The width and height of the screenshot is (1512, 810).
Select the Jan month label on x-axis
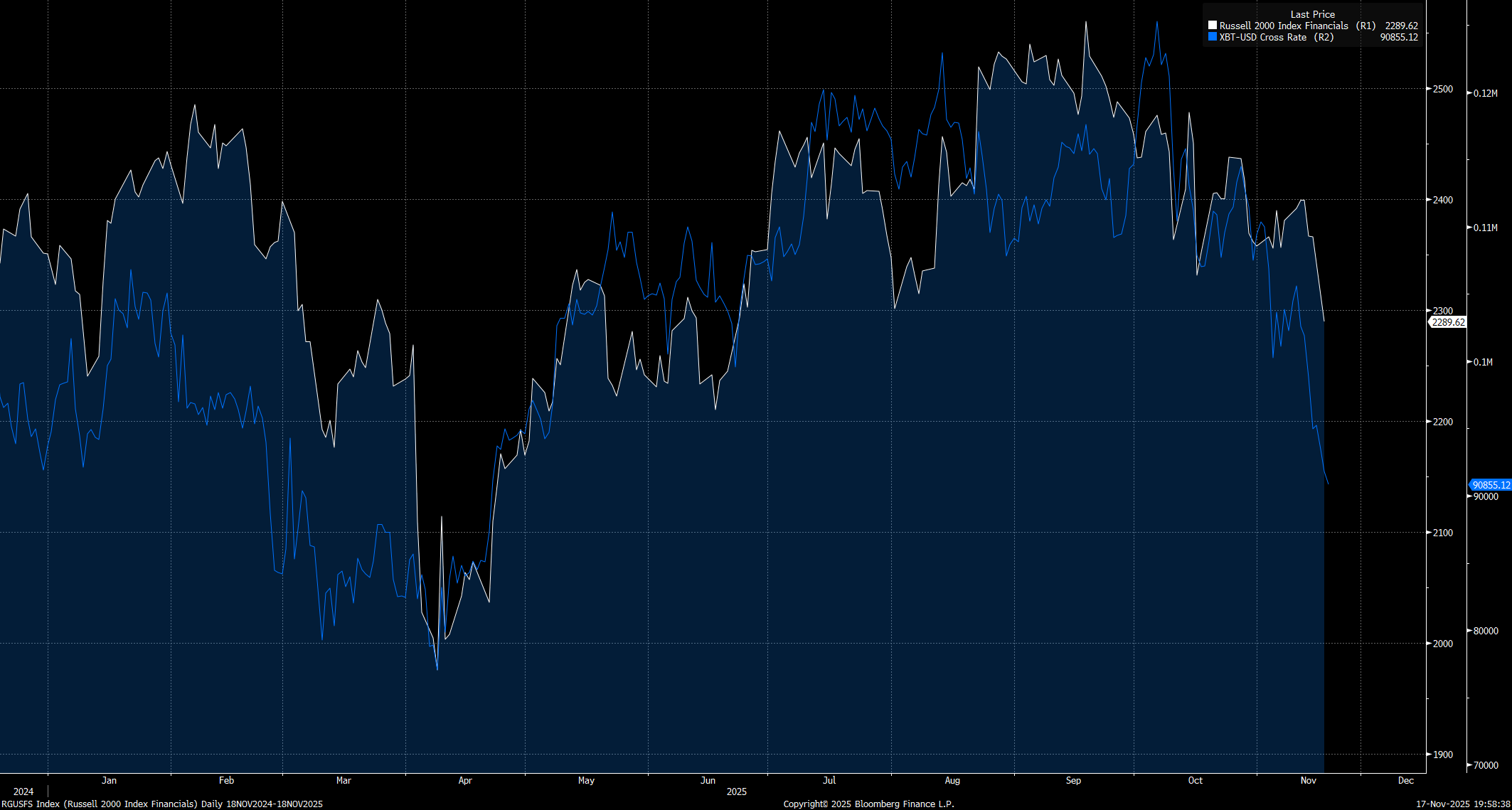pos(109,779)
